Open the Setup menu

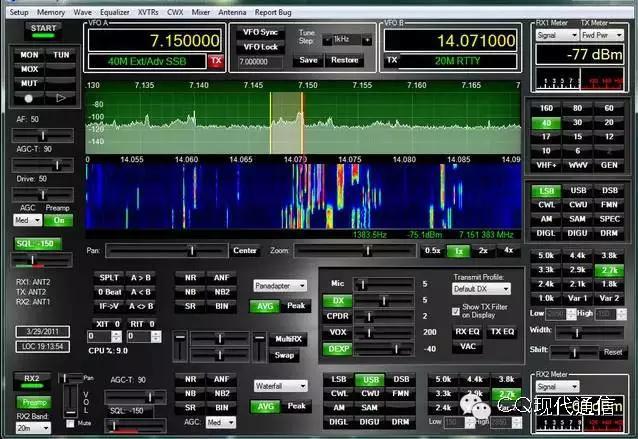pos(19,12)
